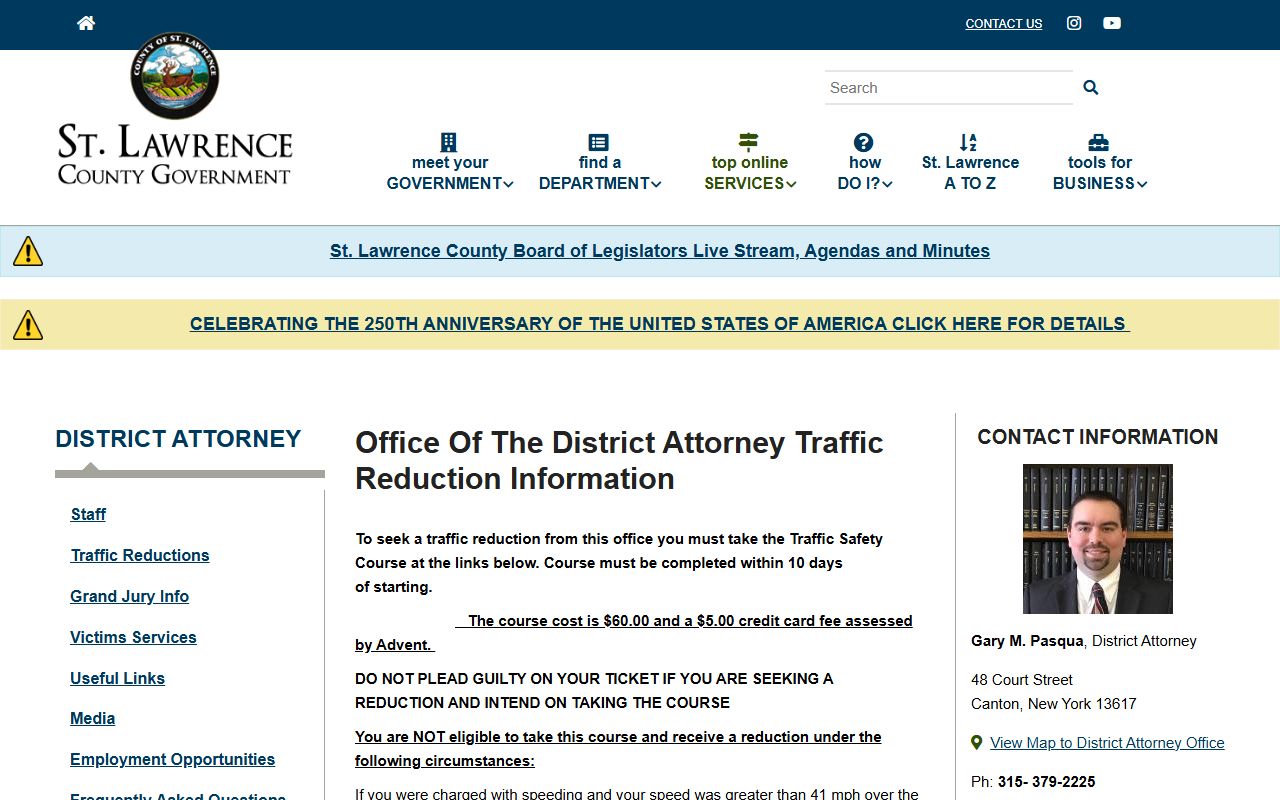
Task: Expand the How Do I chevron
Action: 887,184
